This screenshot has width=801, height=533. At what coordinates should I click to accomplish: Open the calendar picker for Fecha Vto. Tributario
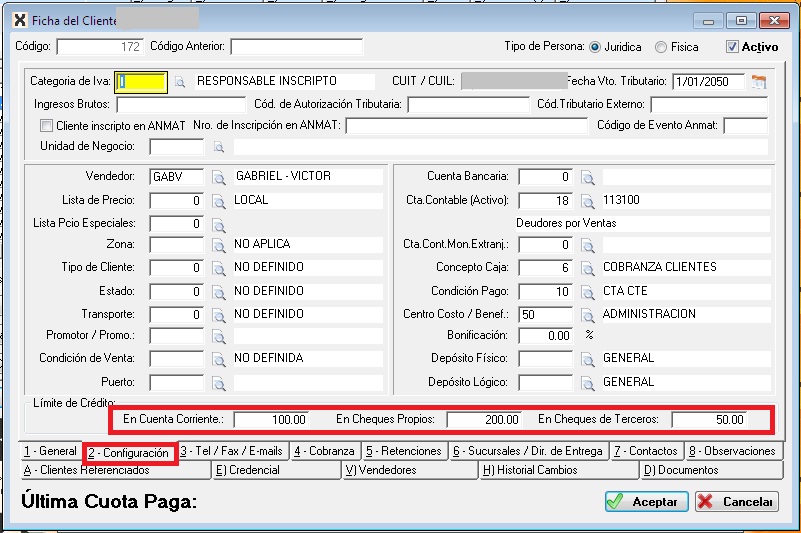[x=759, y=82]
